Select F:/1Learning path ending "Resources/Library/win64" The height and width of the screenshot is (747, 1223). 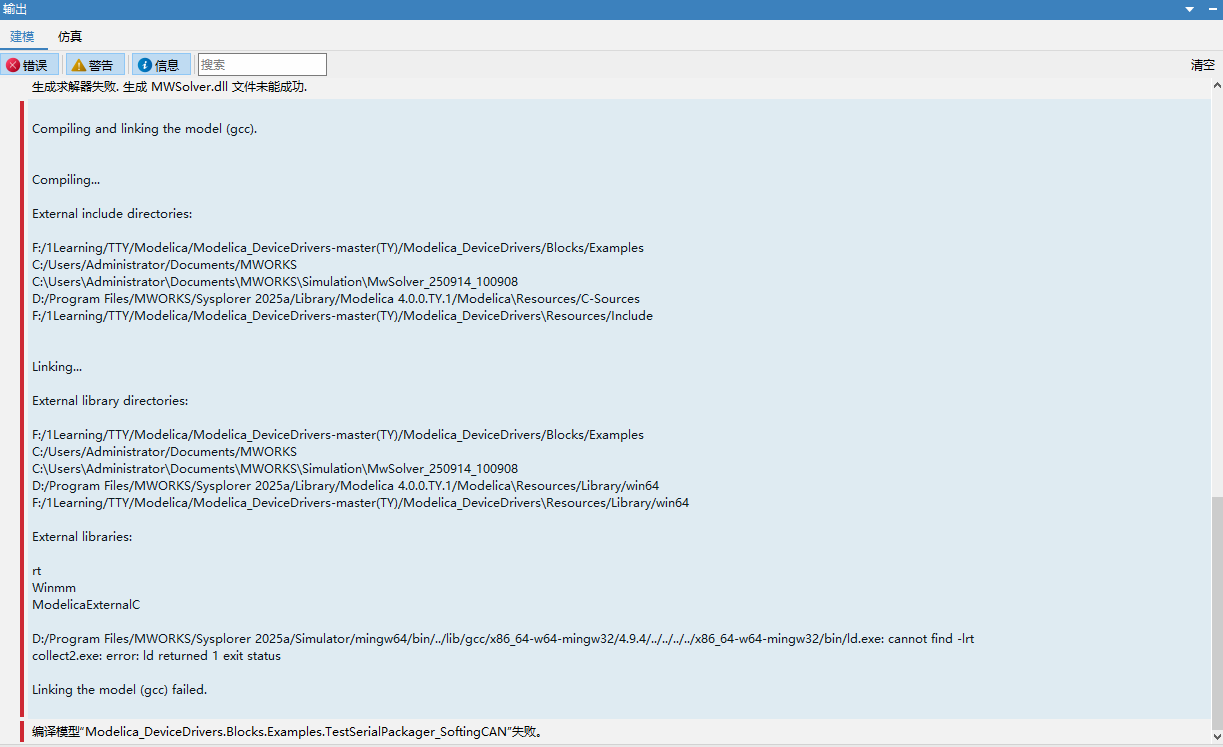click(x=360, y=503)
